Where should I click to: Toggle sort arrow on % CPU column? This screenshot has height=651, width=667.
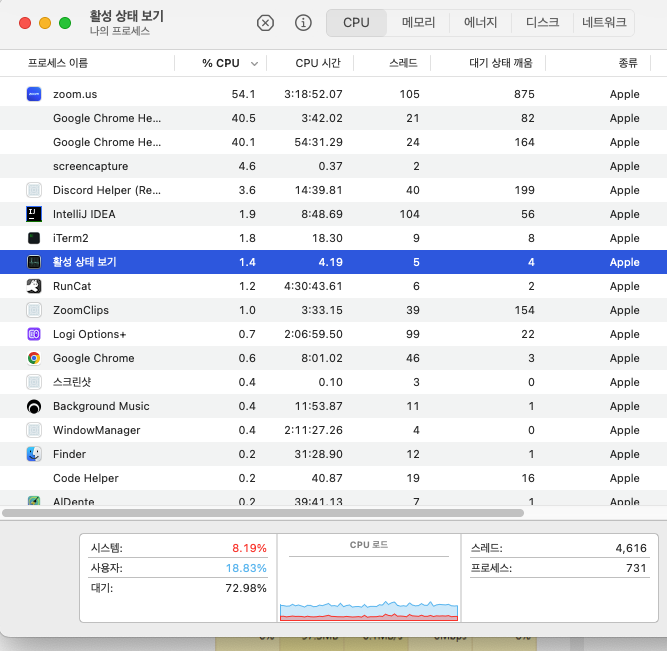tap(254, 64)
